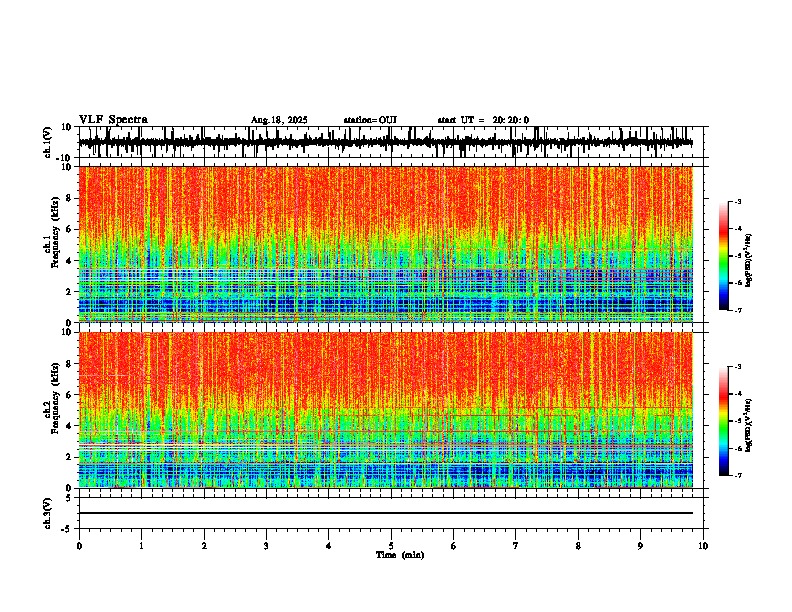Image resolution: width=792 pixels, height=612 pixels.
Task: Click the time axis tick label "6"
Action: tap(454, 546)
